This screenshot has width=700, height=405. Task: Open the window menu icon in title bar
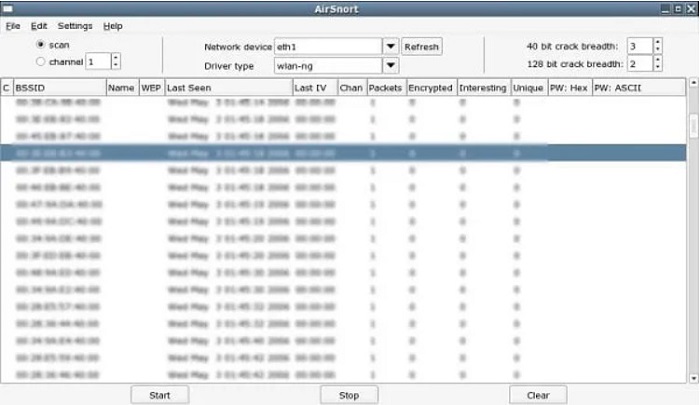[x=8, y=9]
